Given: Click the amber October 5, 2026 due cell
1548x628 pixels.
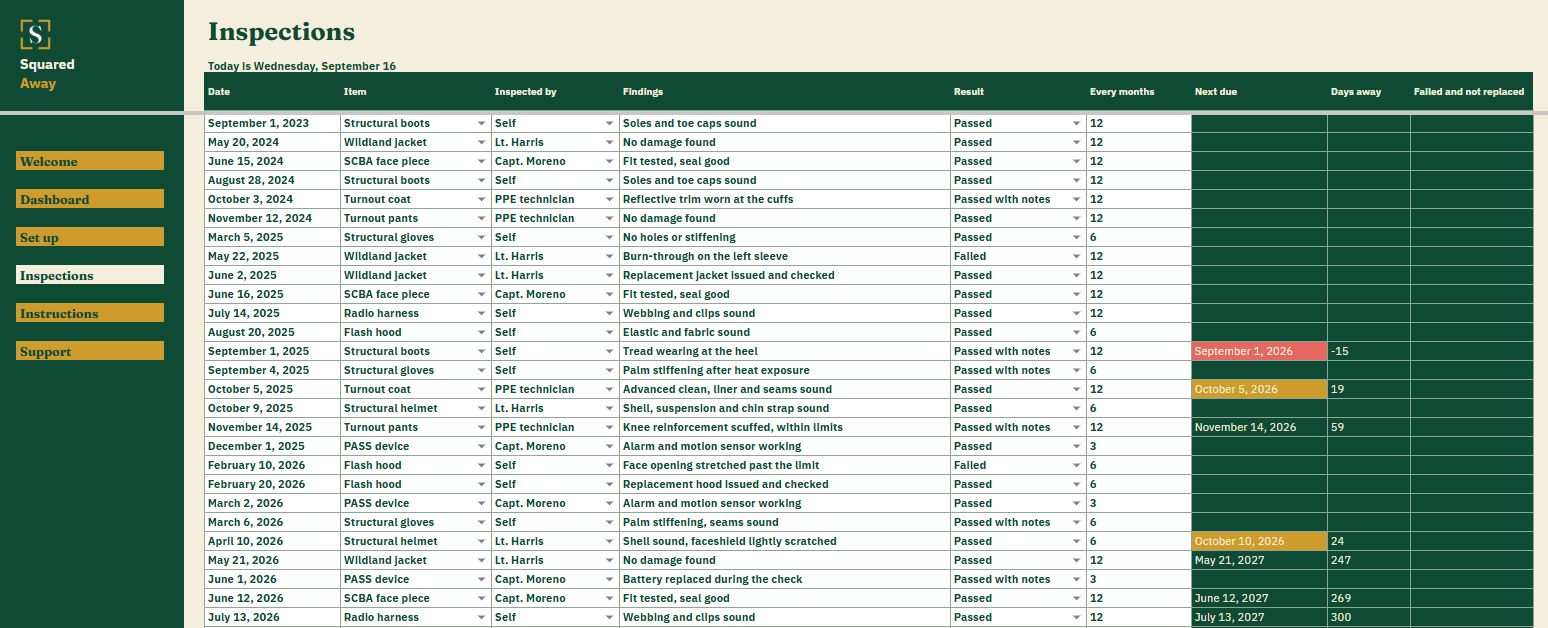Looking at the screenshot, I should click(x=1259, y=389).
